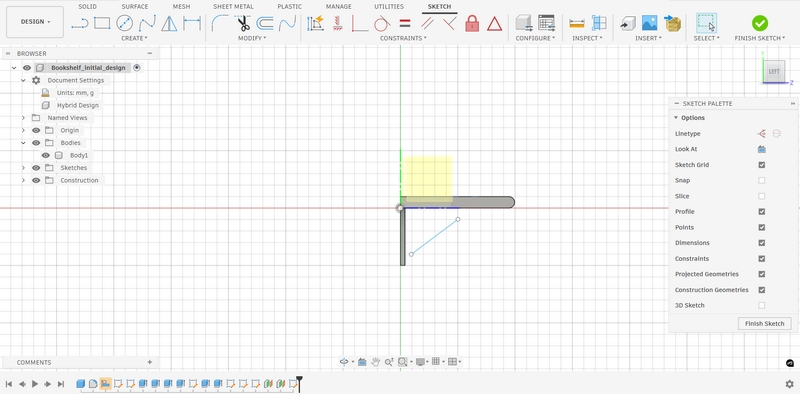Image resolution: width=800 pixels, height=394 pixels.
Task: Select the Trim scissors tool
Action: (x=242, y=23)
